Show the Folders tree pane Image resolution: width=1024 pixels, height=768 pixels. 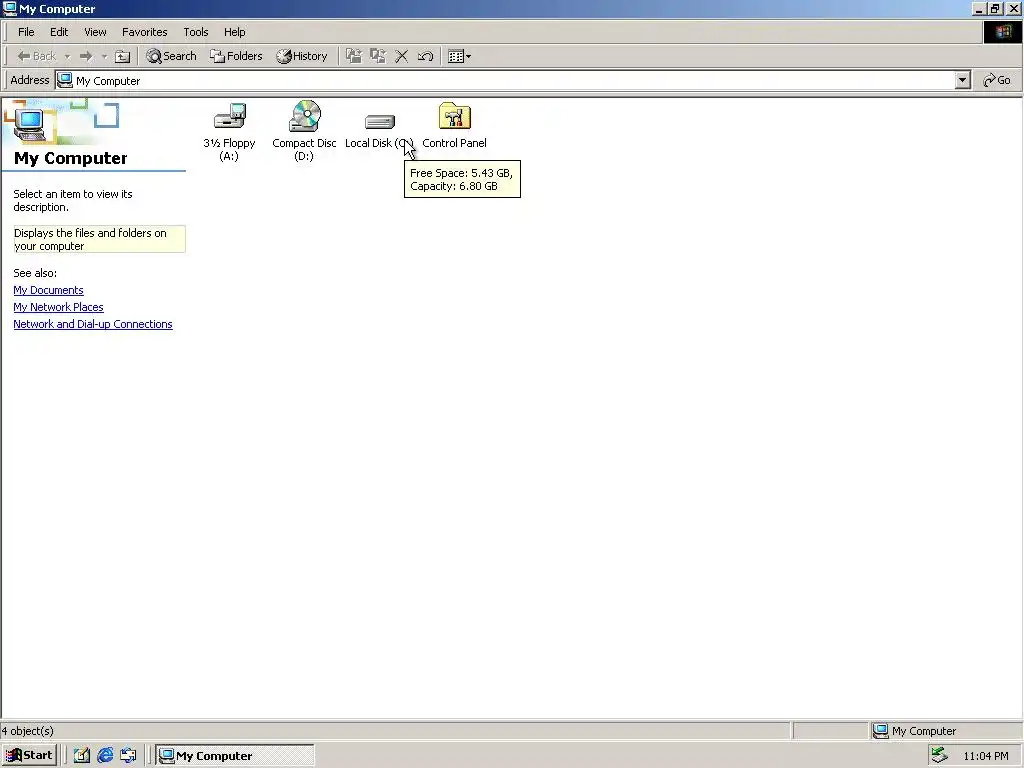(x=236, y=56)
